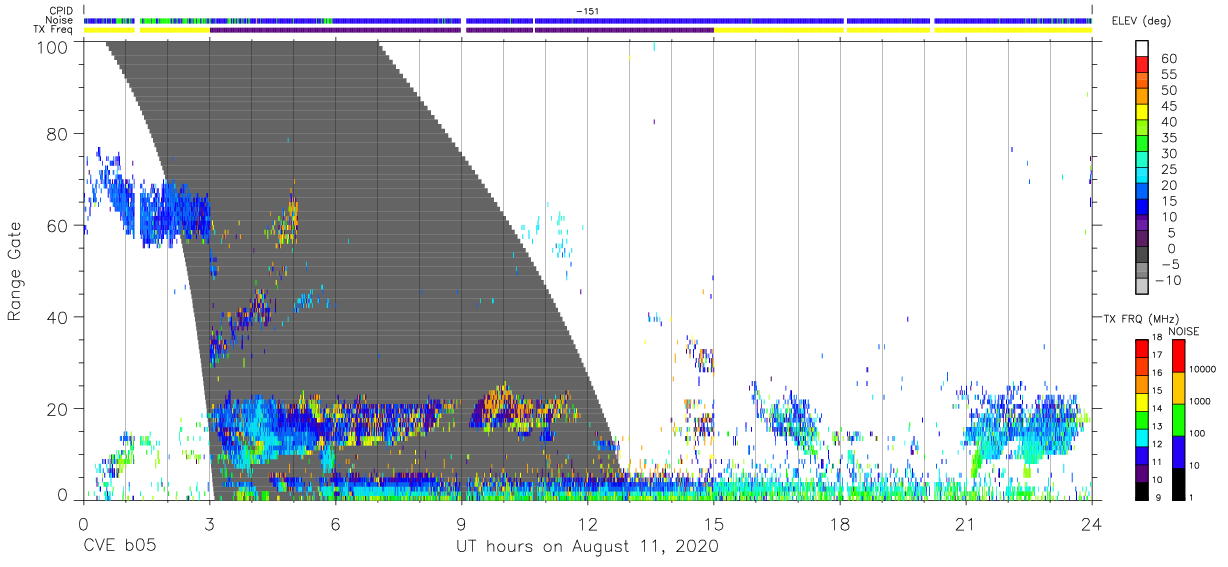Click the '-151' CPID value text
The width and height of the screenshot is (1228, 567).
point(587,11)
